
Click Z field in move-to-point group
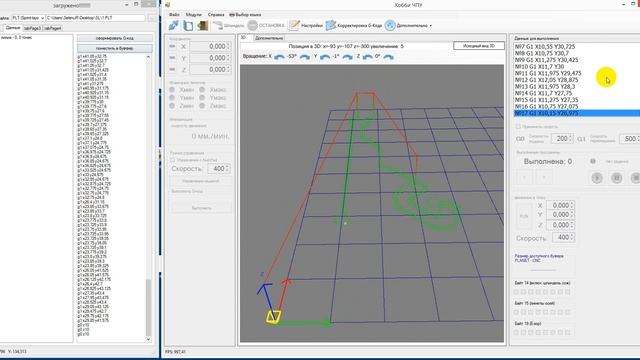pyautogui.click(x=560, y=225)
